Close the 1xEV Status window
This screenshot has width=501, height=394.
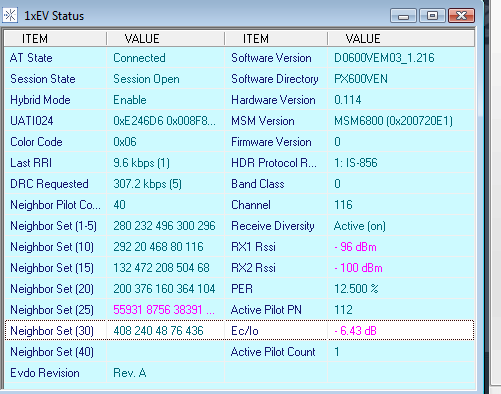pos(461,16)
